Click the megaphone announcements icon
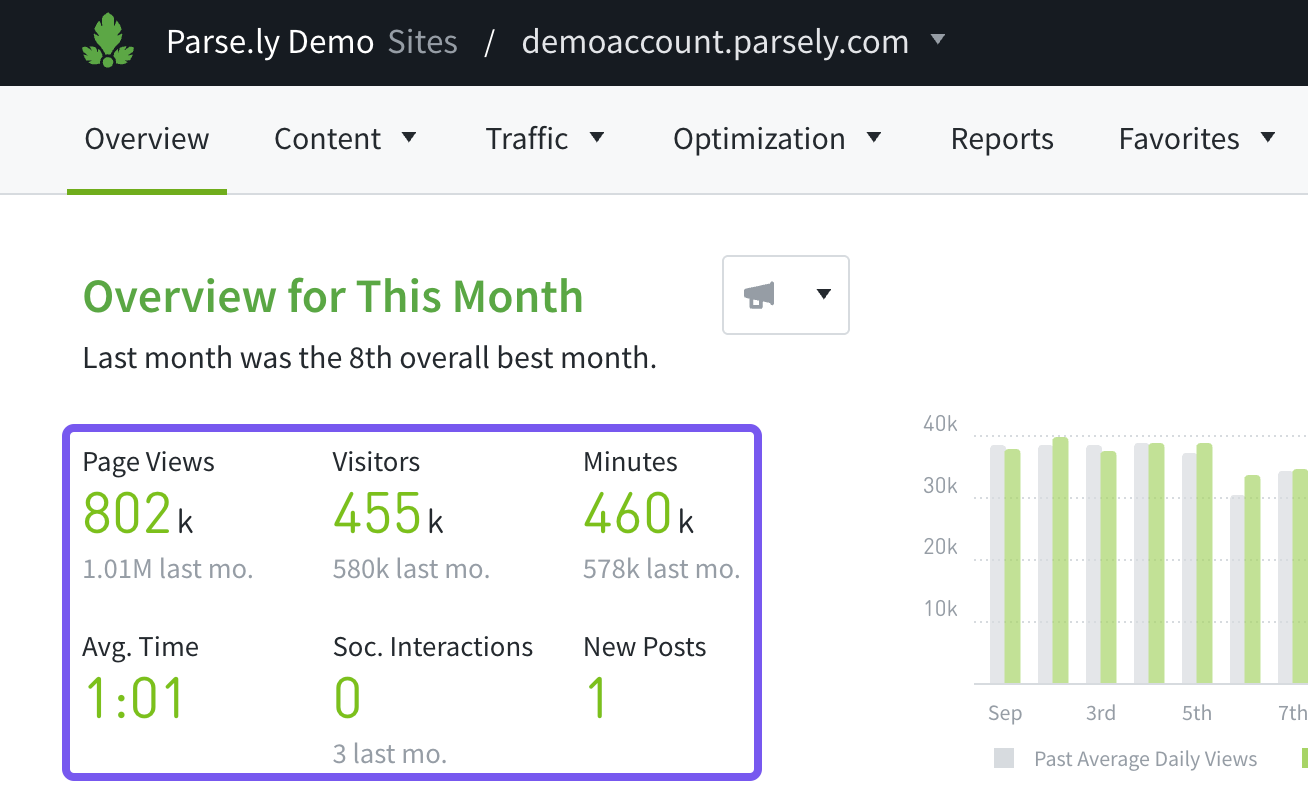 click(x=760, y=295)
